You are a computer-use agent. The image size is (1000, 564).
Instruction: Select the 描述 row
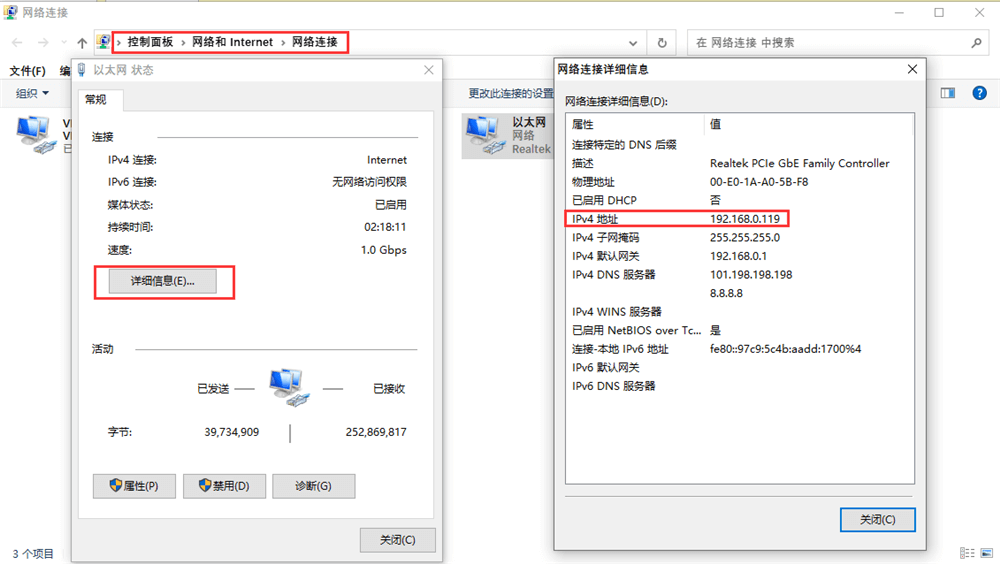(740, 163)
